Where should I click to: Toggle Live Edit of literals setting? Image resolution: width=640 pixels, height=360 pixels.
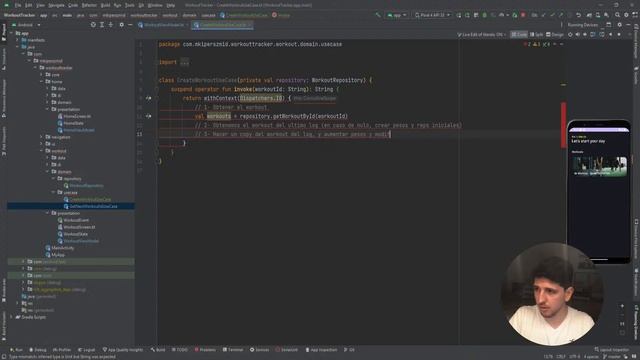click(x=481, y=35)
